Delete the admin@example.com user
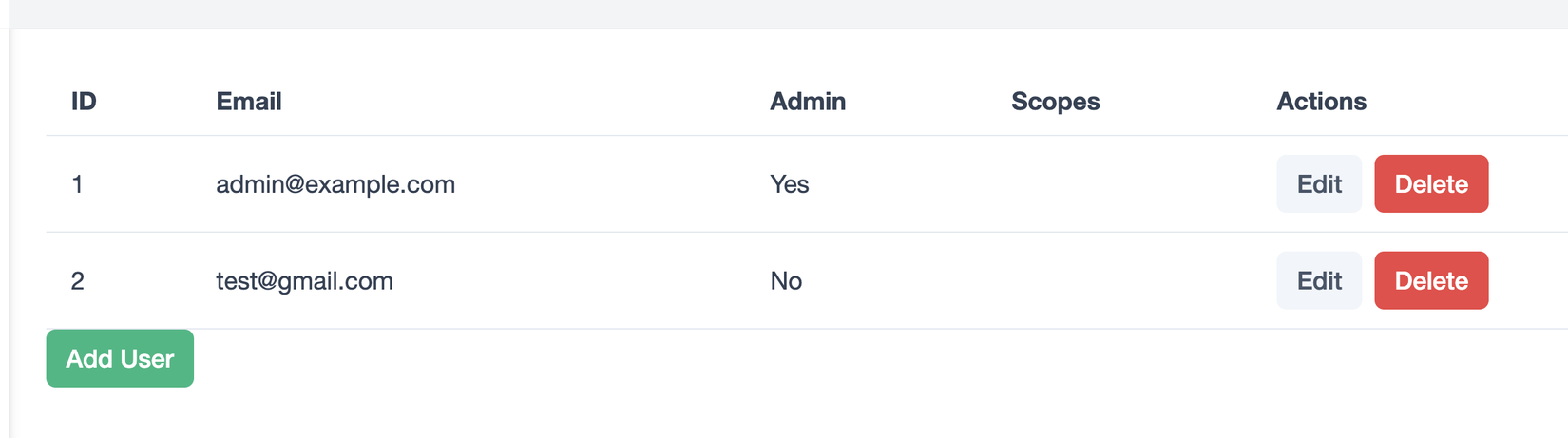 1430,184
